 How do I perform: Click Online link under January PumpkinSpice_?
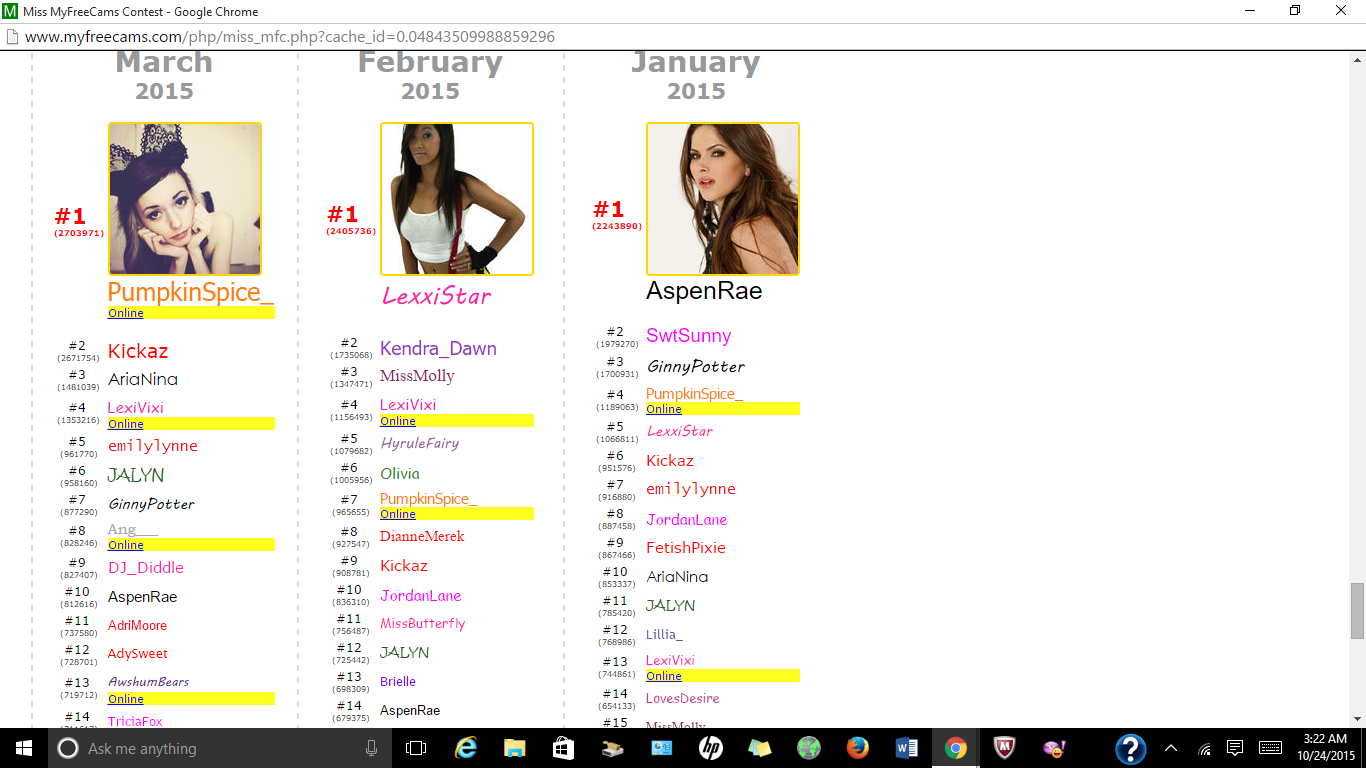coord(664,409)
